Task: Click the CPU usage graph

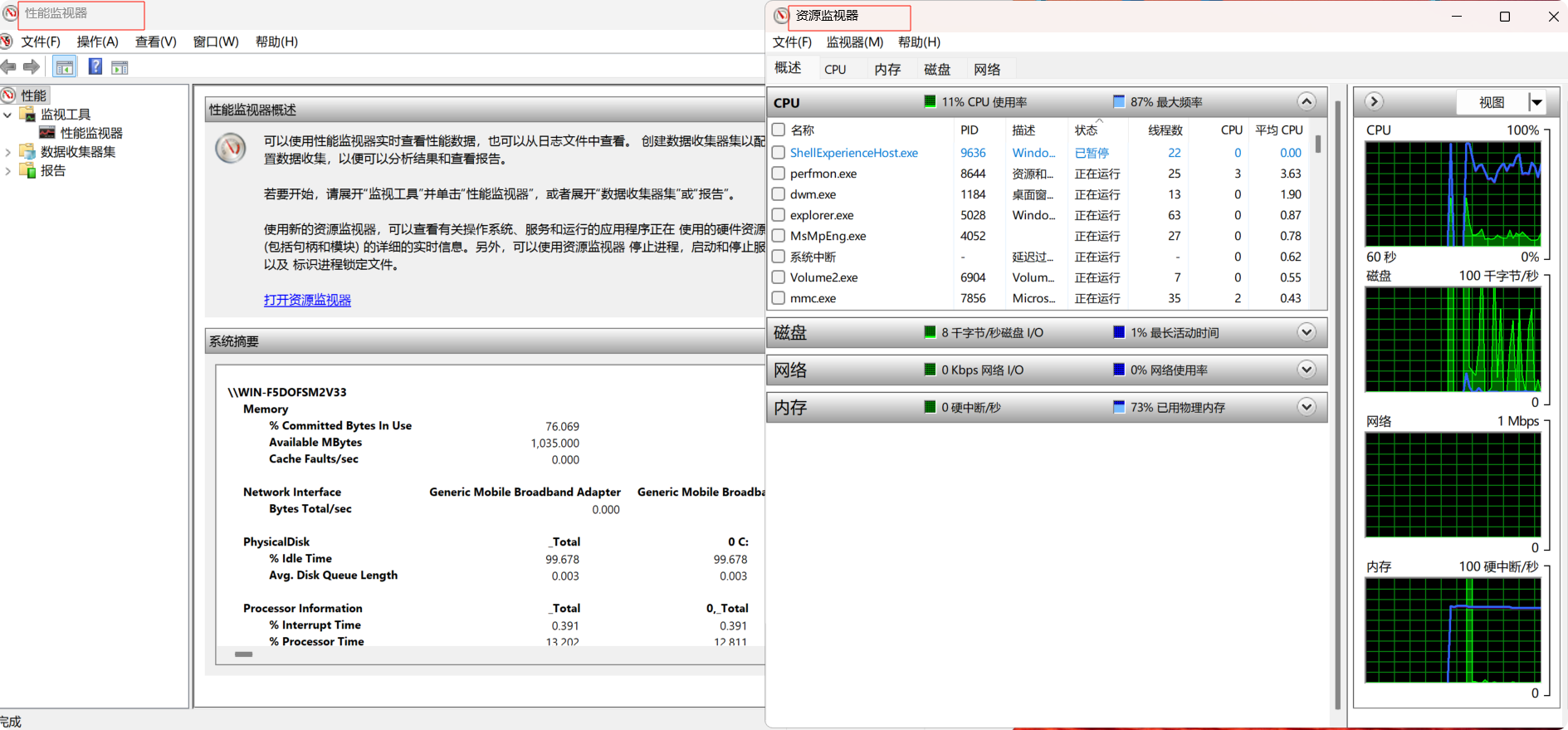Action: [1453, 194]
